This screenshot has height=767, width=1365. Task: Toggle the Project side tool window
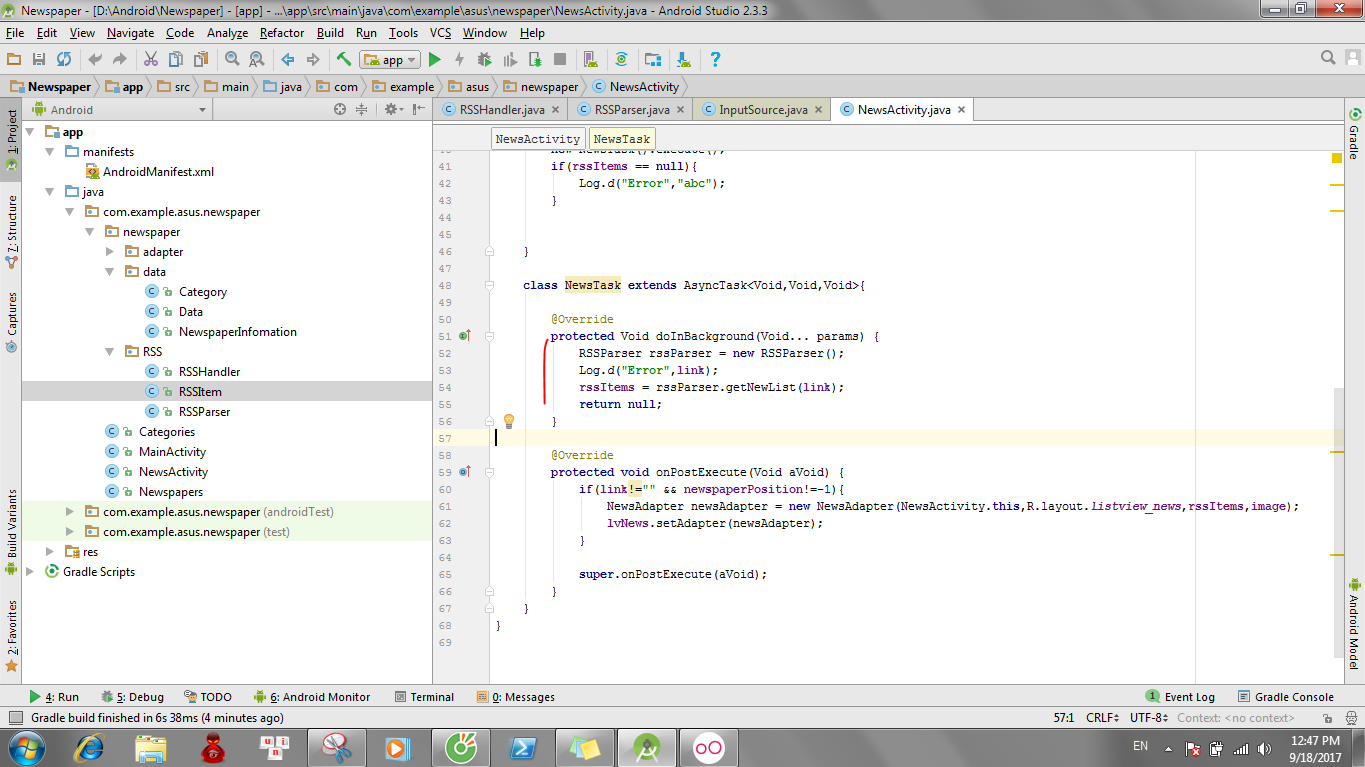pyautogui.click(x=11, y=130)
